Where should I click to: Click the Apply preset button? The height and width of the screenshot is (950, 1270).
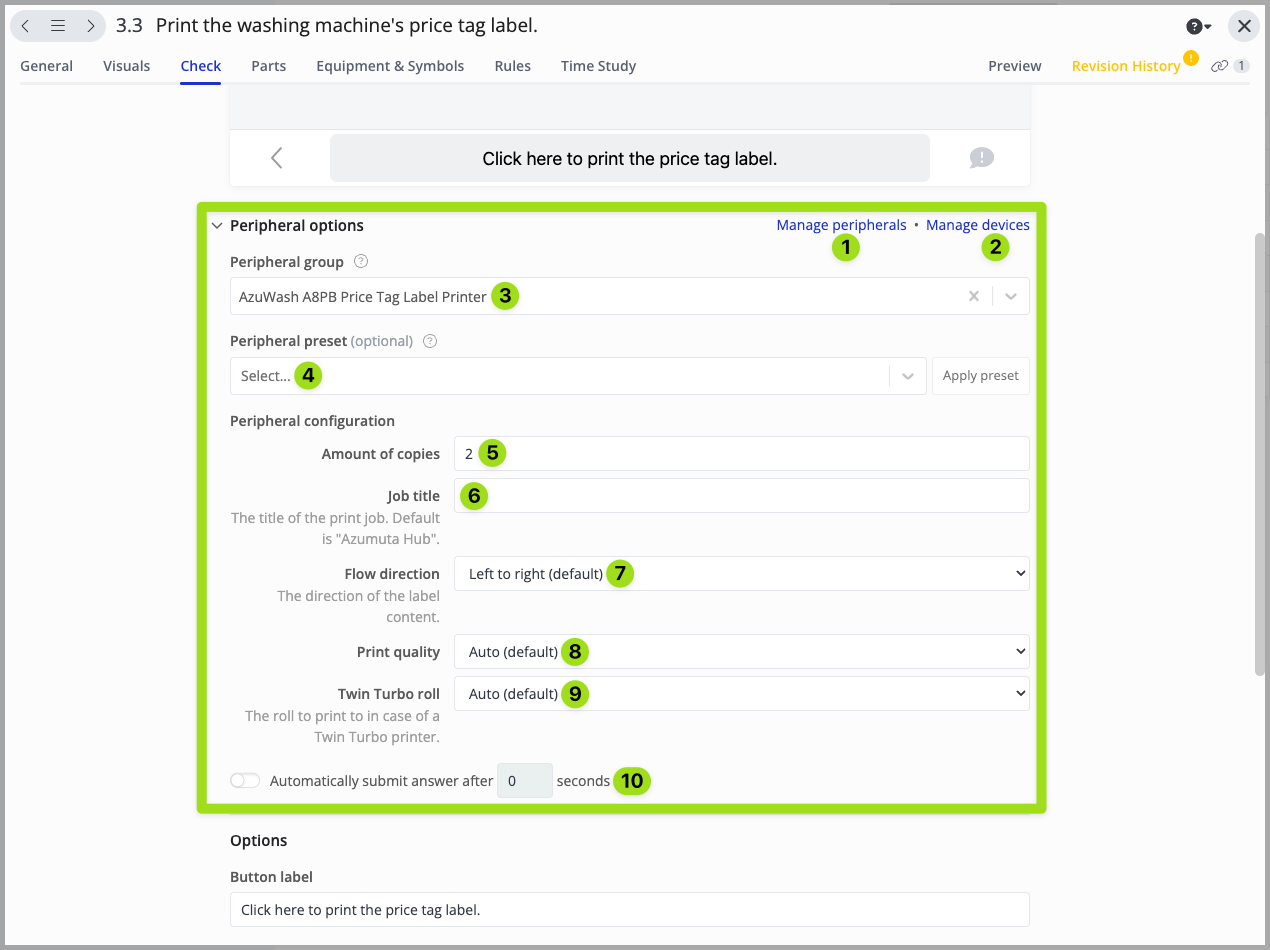pos(980,376)
